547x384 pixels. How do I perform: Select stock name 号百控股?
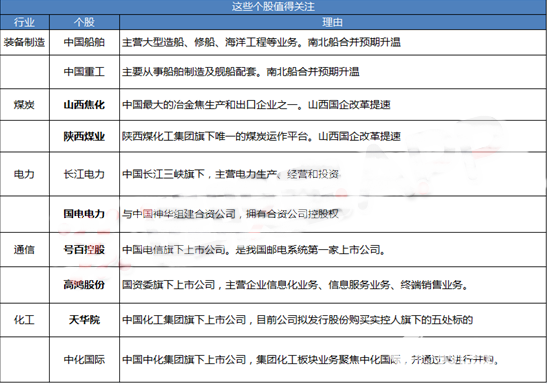click(x=84, y=250)
